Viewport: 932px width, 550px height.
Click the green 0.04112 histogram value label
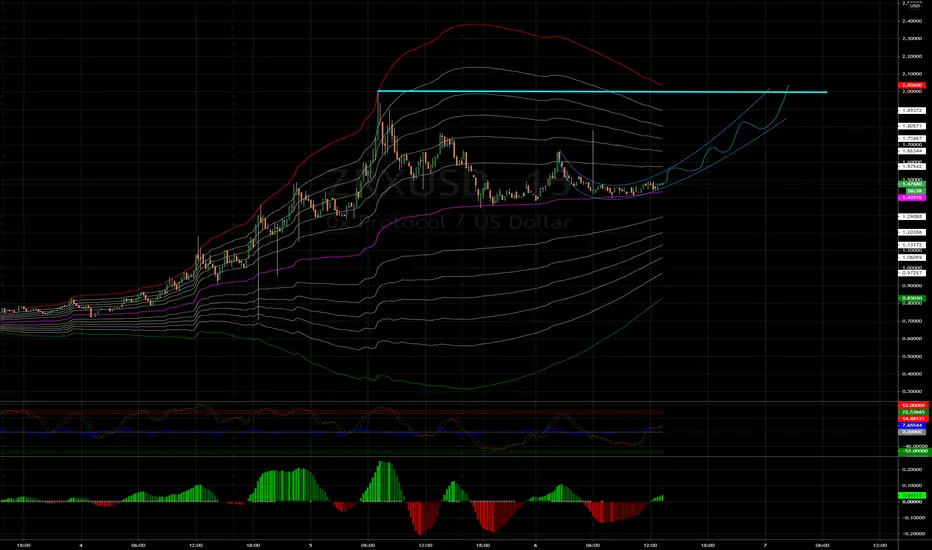point(912,495)
